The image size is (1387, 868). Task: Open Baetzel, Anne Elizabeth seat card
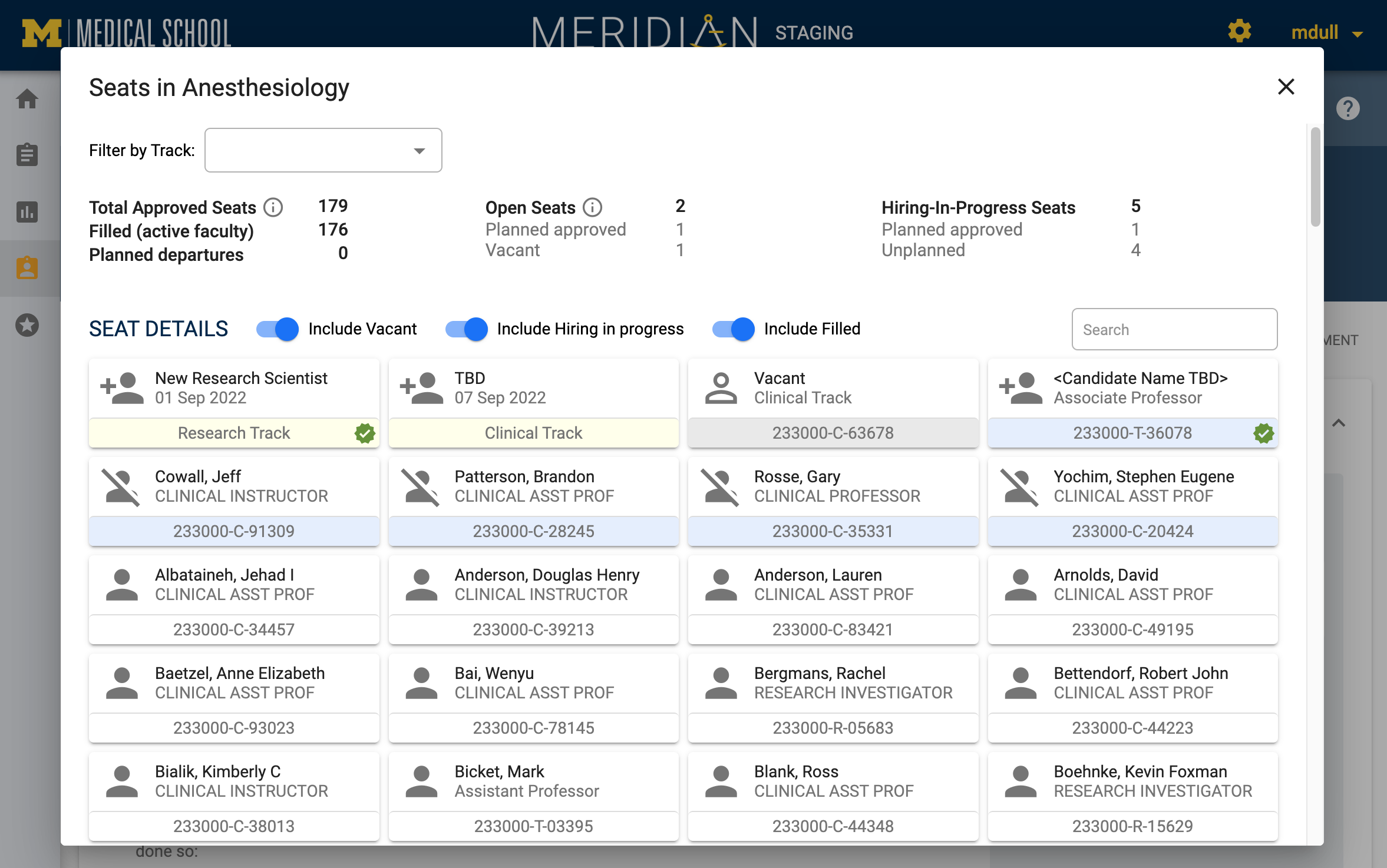tap(234, 698)
